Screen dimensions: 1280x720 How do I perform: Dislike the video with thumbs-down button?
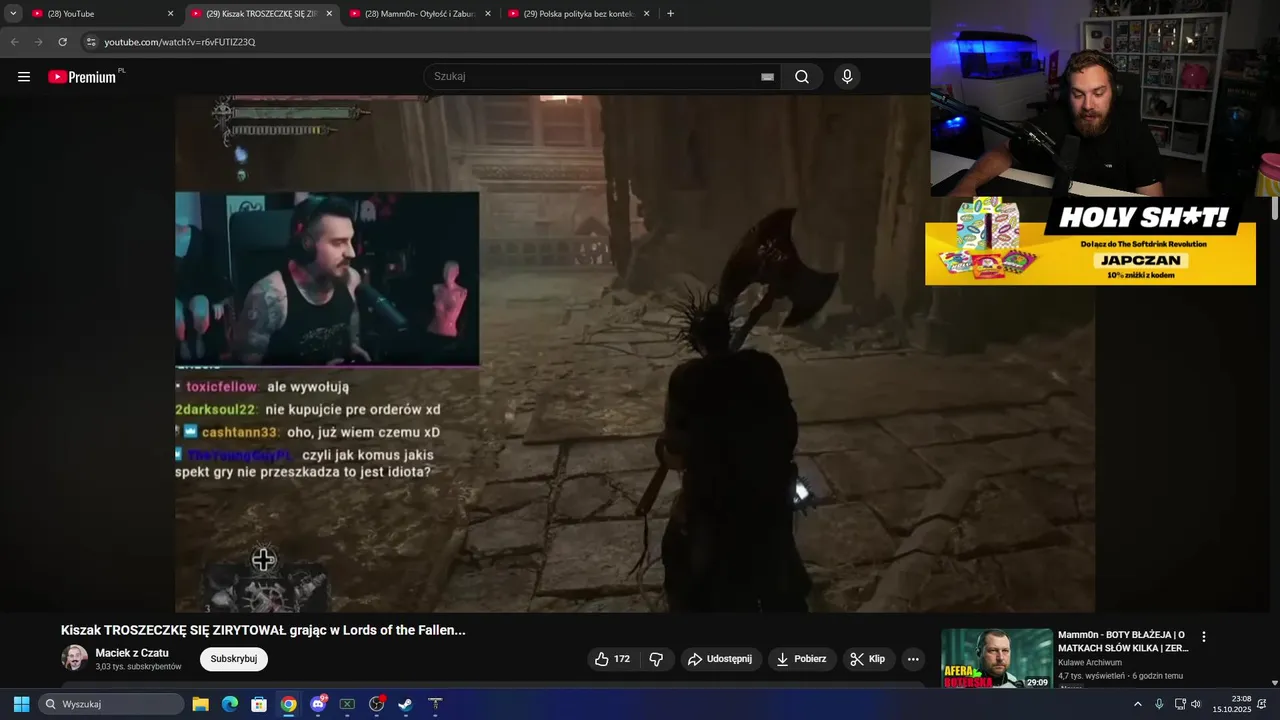pyautogui.click(x=657, y=659)
